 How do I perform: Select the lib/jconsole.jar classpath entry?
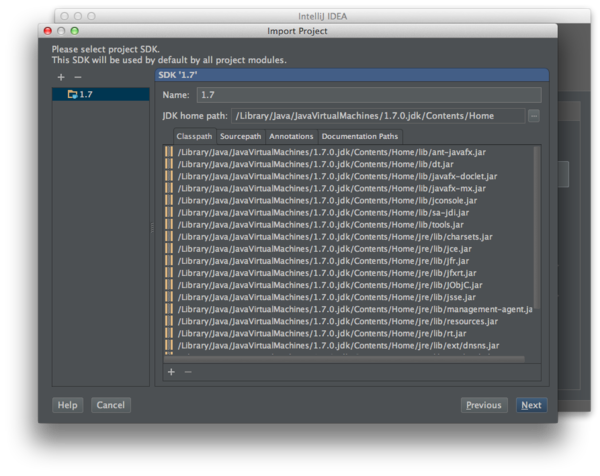coord(327,200)
